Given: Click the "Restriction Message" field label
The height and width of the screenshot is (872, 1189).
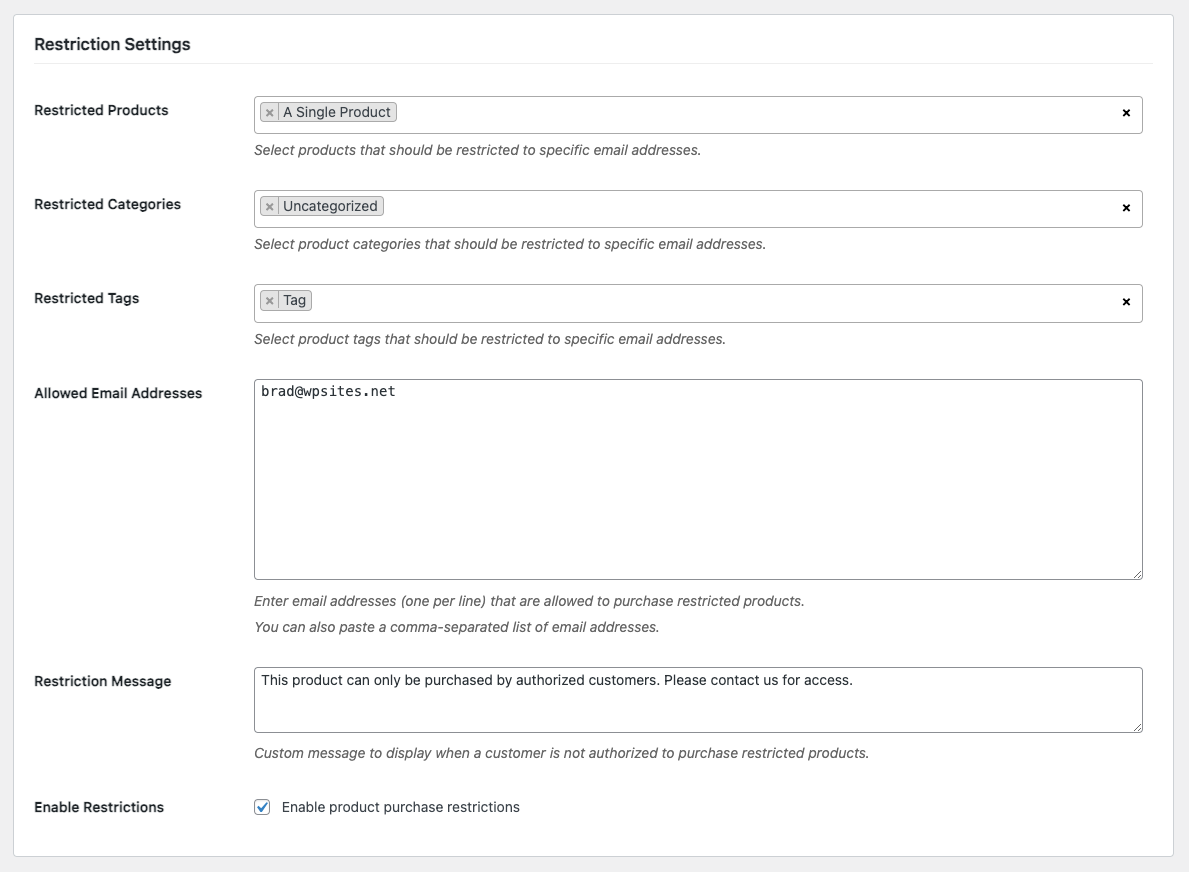Looking at the screenshot, I should click(x=102, y=681).
